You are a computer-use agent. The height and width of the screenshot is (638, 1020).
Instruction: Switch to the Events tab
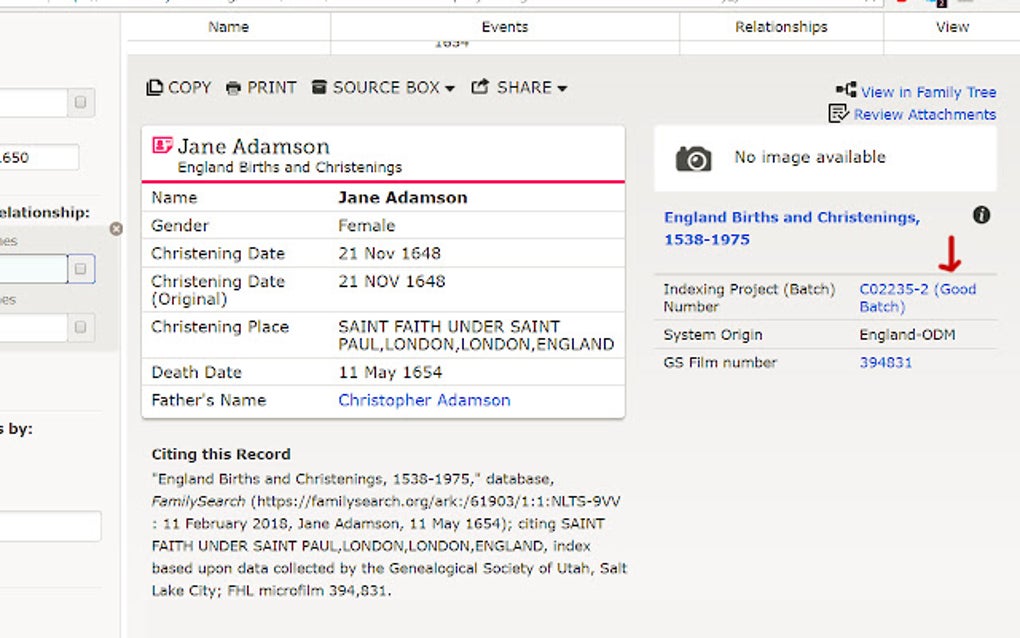click(x=505, y=27)
